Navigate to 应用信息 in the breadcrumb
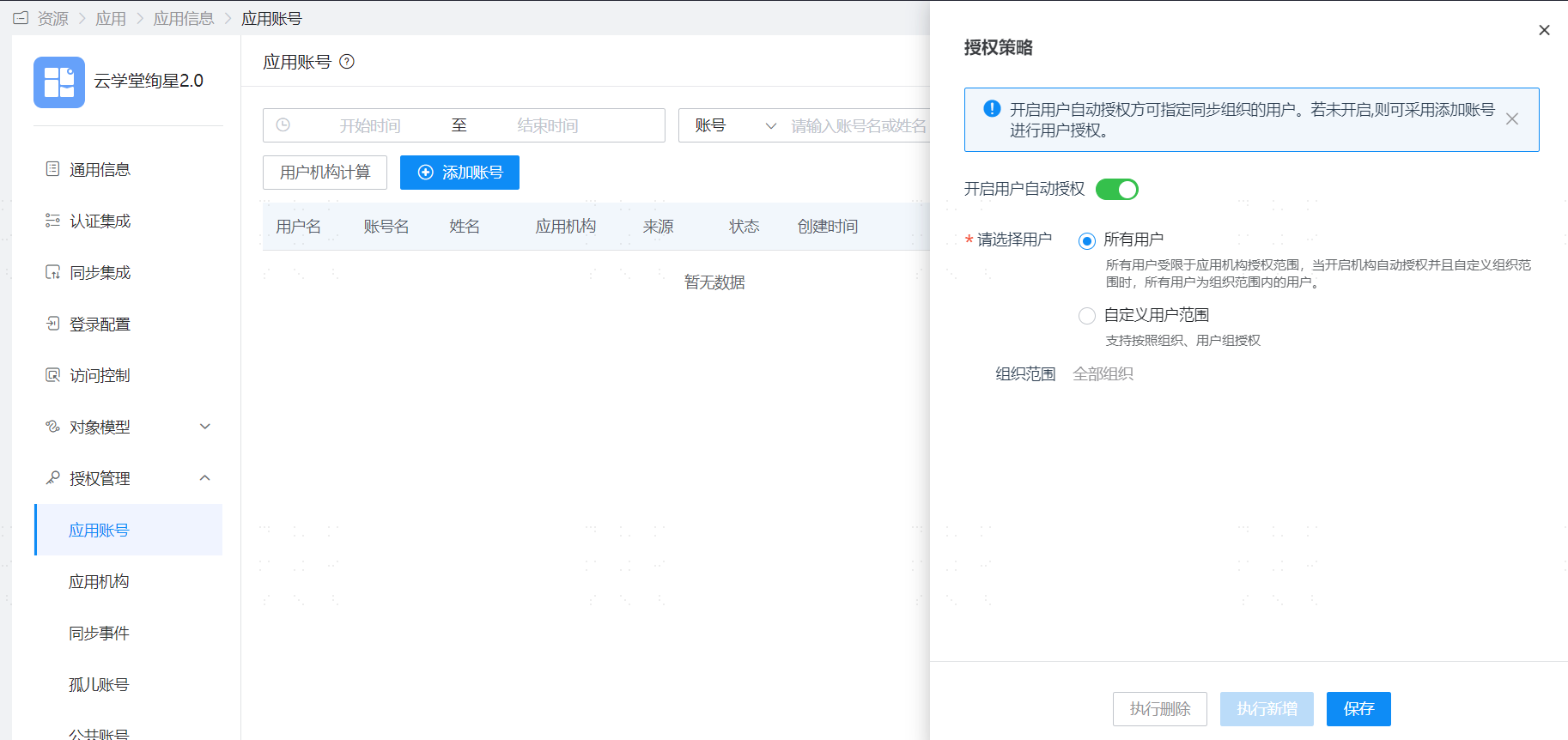This screenshot has height=740, width=1568. (184, 18)
